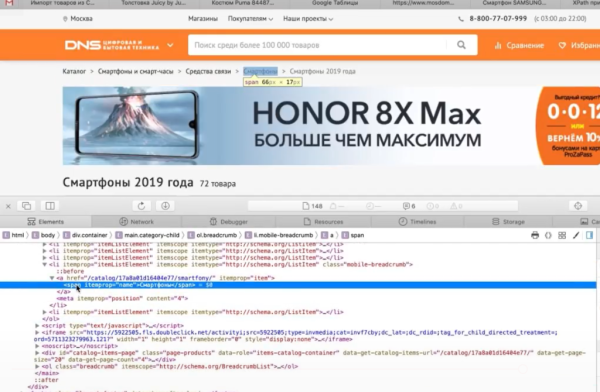Open the Сравнение comparison icon
The width and height of the screenshot is (600, 392).
coord(498,46)
